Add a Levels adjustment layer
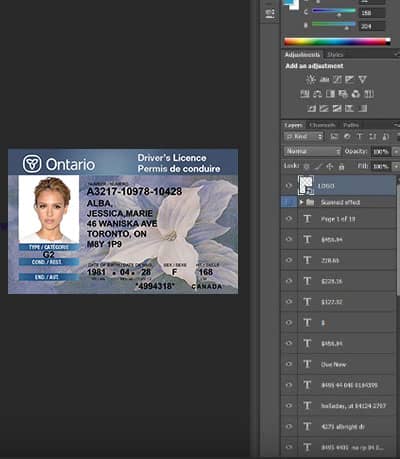Image resolution: width=400 pixels, height=459 pixels. tap(324, 79)
